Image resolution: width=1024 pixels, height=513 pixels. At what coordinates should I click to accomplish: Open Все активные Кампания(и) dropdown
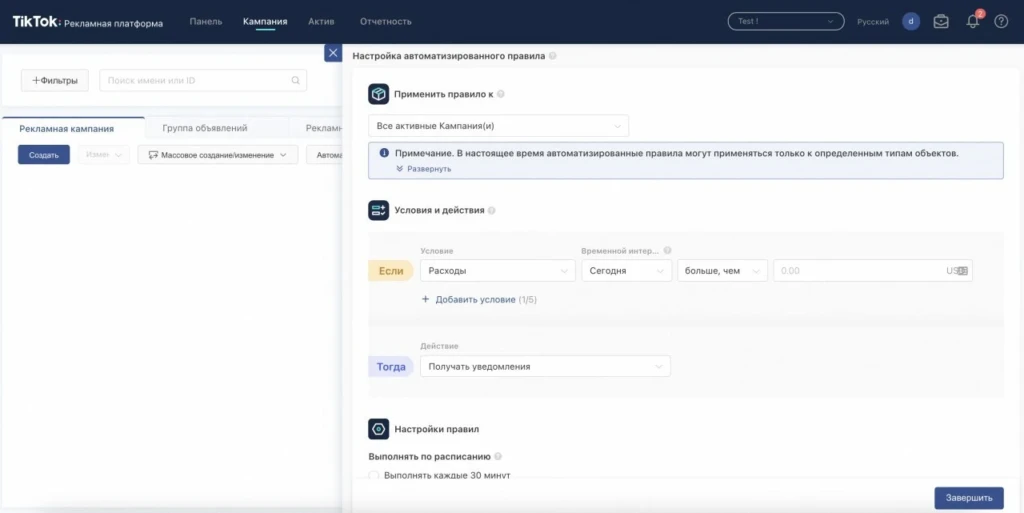[498, 126]
